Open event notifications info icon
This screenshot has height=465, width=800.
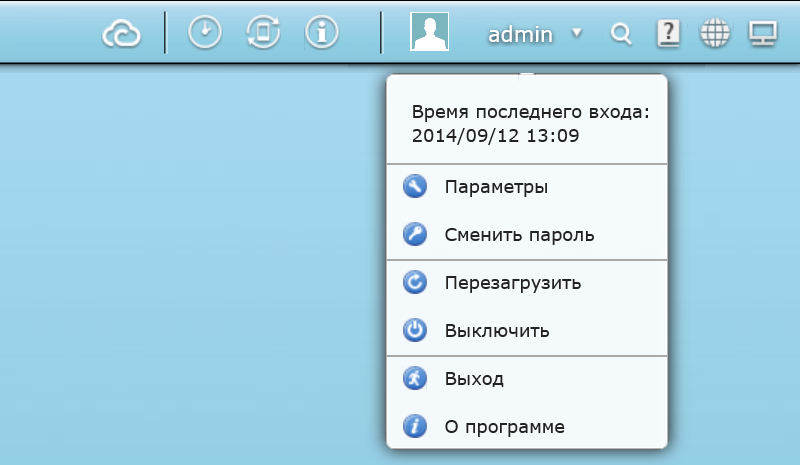coord(321,33)
